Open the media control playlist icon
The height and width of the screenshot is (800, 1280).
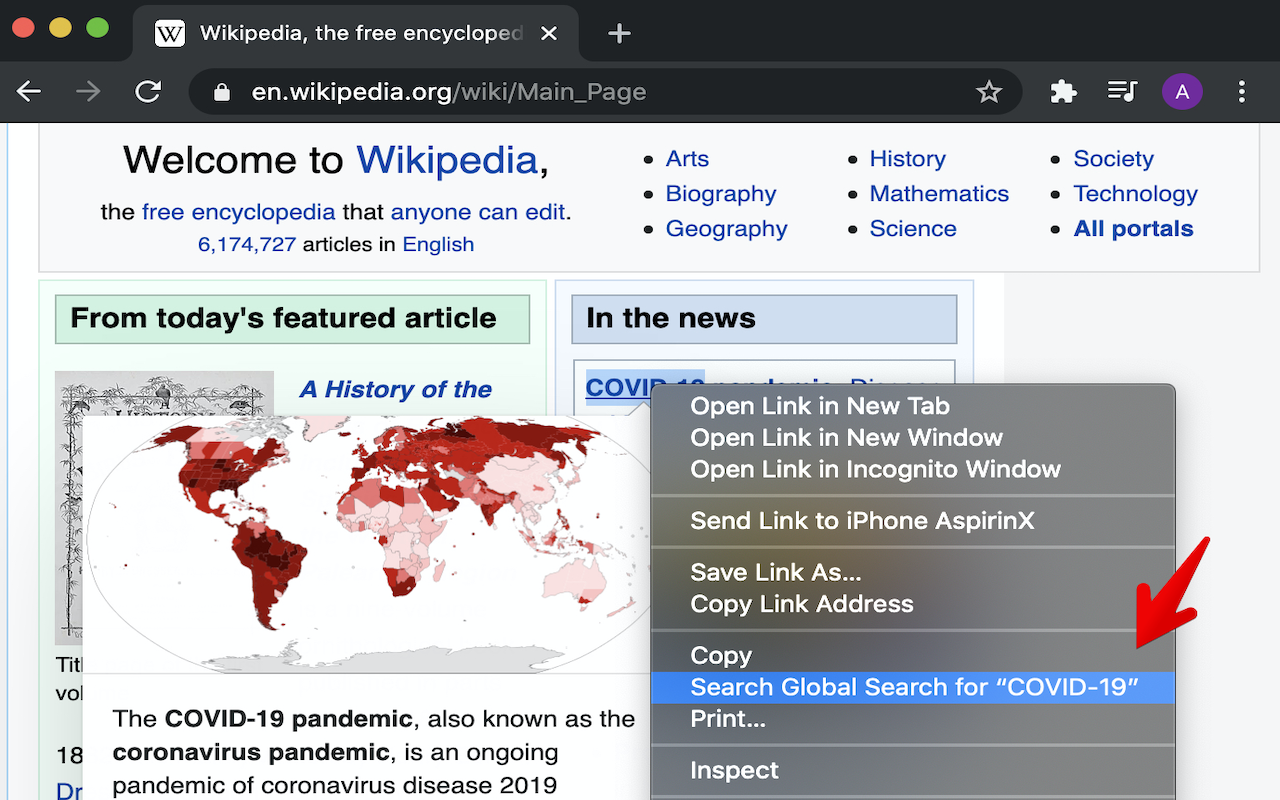[x=1122, y=92]
